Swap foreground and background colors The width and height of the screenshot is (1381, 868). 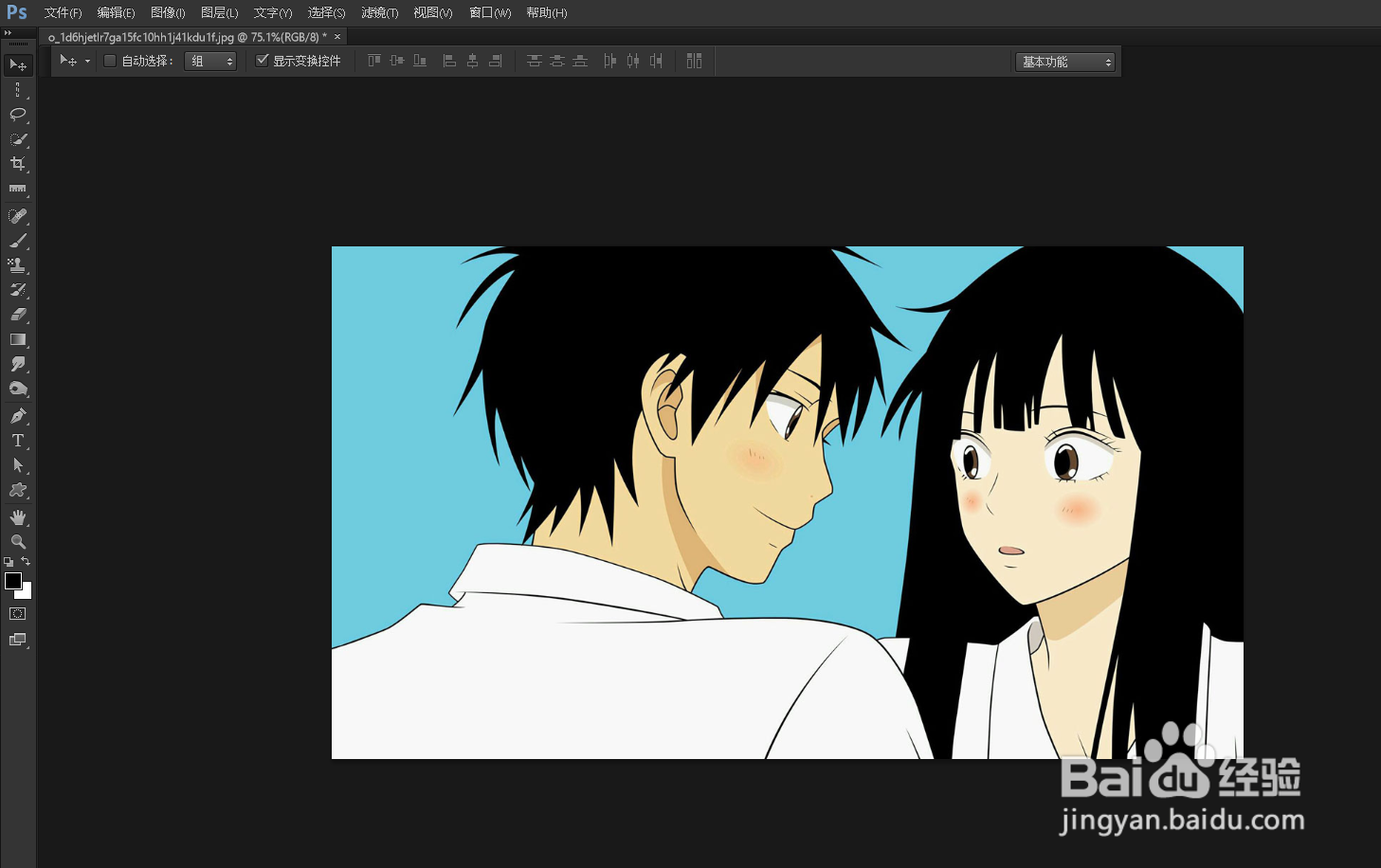pos(26,562)
